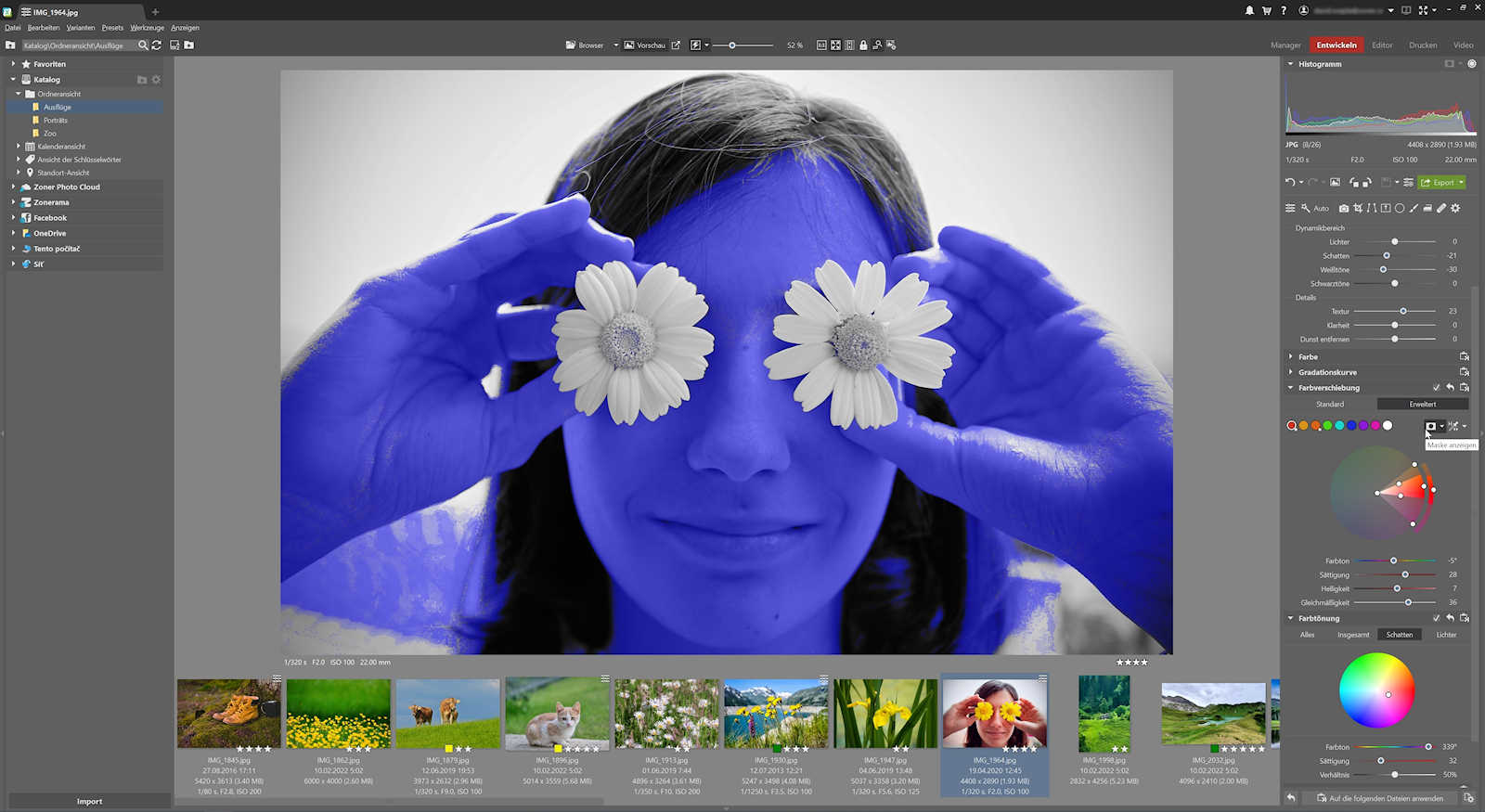
Task: Select the IMG_1896.jpg kitten thumbnail
Action: (x=557, y=714)
